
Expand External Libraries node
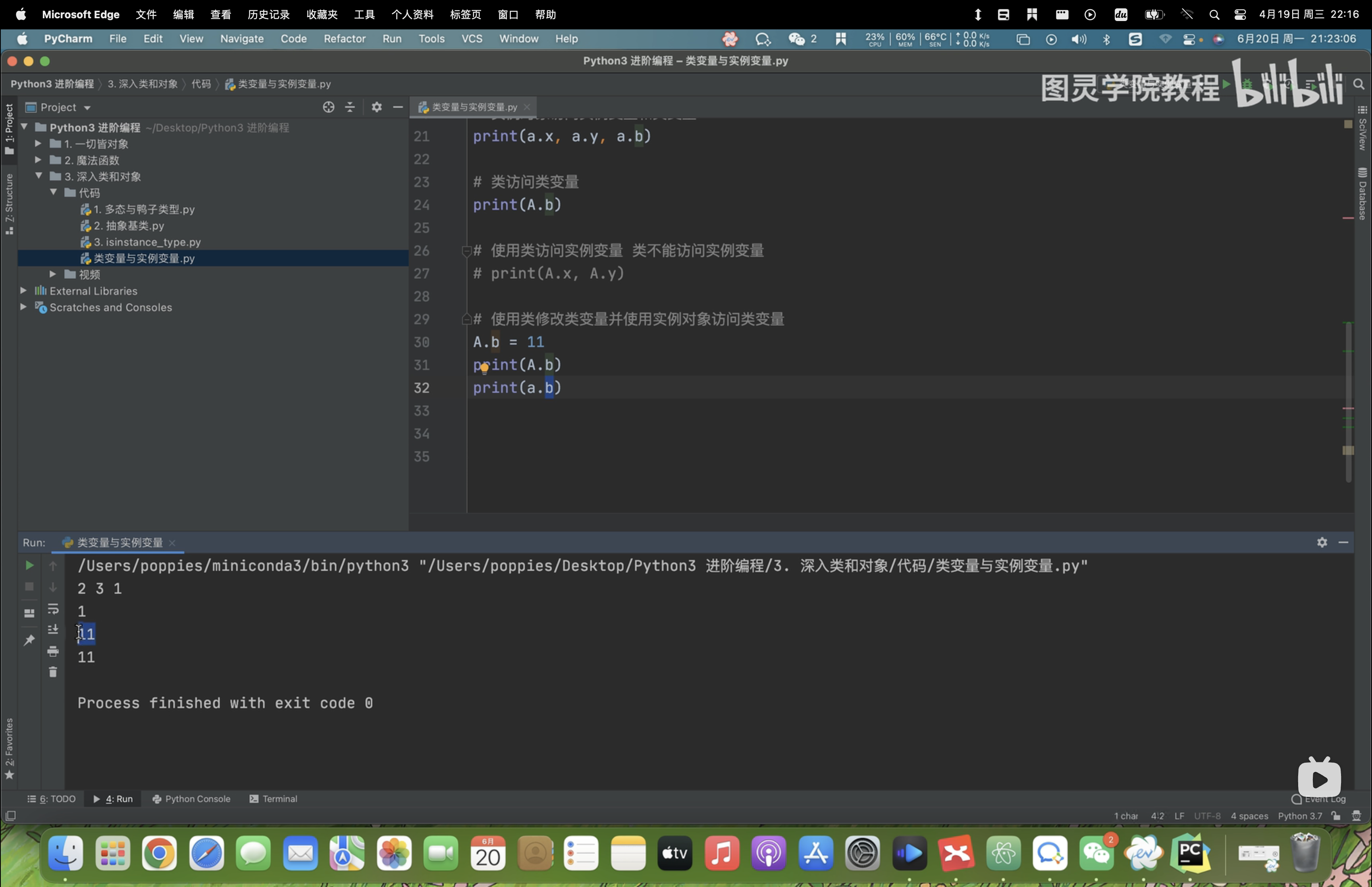pos(23,290)
